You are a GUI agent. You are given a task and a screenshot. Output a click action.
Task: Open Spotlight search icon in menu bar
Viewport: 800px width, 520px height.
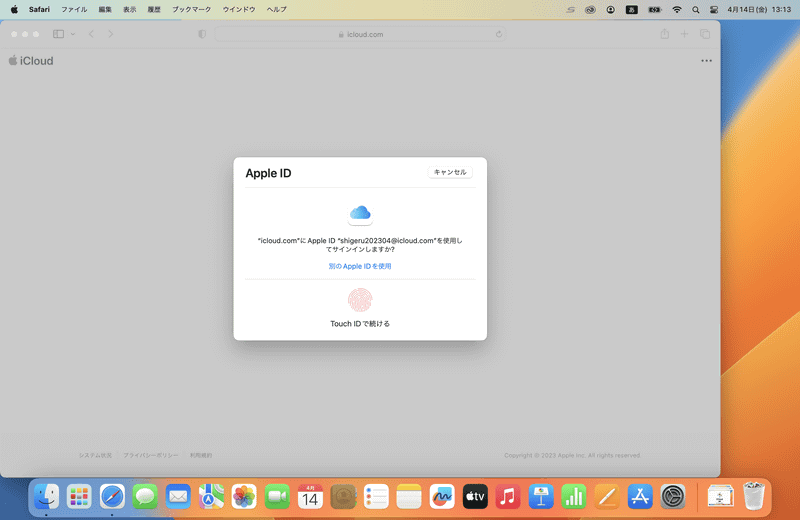(x=695, y=9)
